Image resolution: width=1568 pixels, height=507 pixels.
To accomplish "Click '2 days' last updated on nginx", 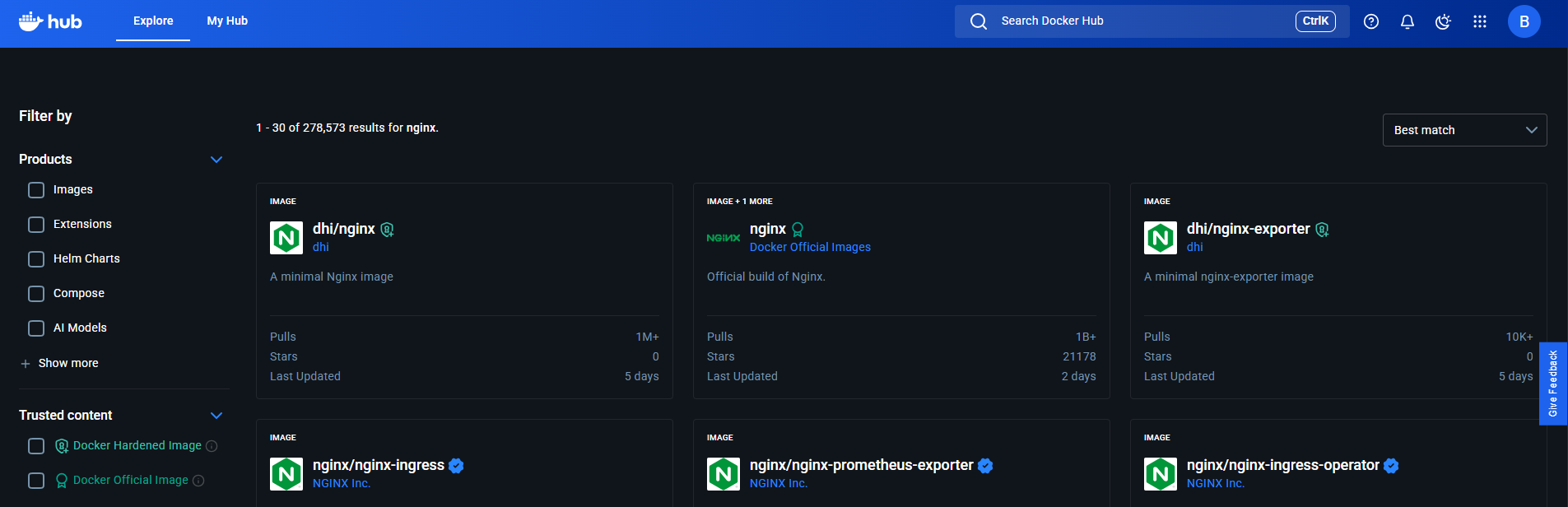I will click(1079, 376).
